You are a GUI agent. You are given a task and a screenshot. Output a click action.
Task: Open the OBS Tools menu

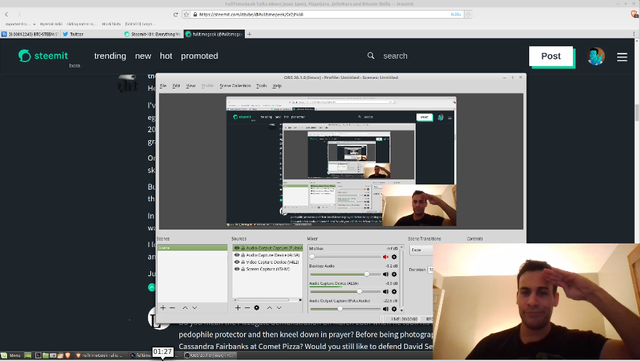tap(262, 86)
